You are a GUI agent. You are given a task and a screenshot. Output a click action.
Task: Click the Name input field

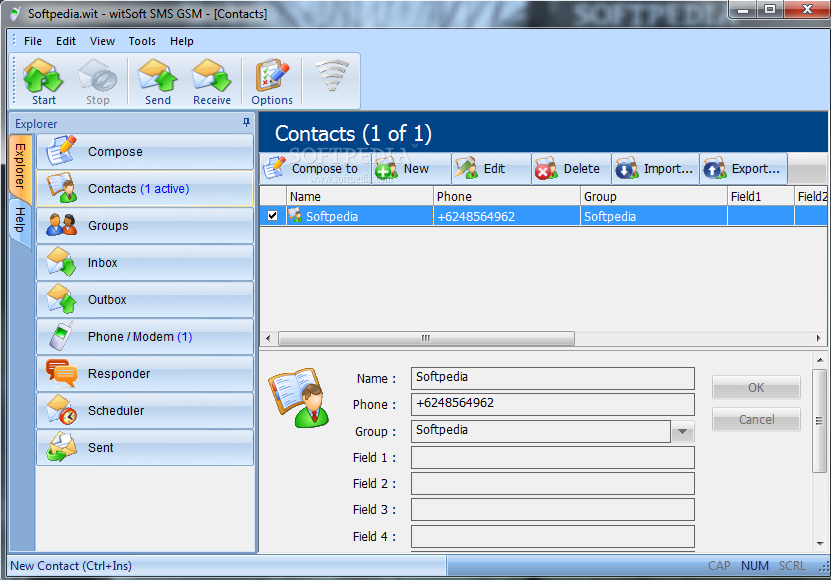click(552, 378)
